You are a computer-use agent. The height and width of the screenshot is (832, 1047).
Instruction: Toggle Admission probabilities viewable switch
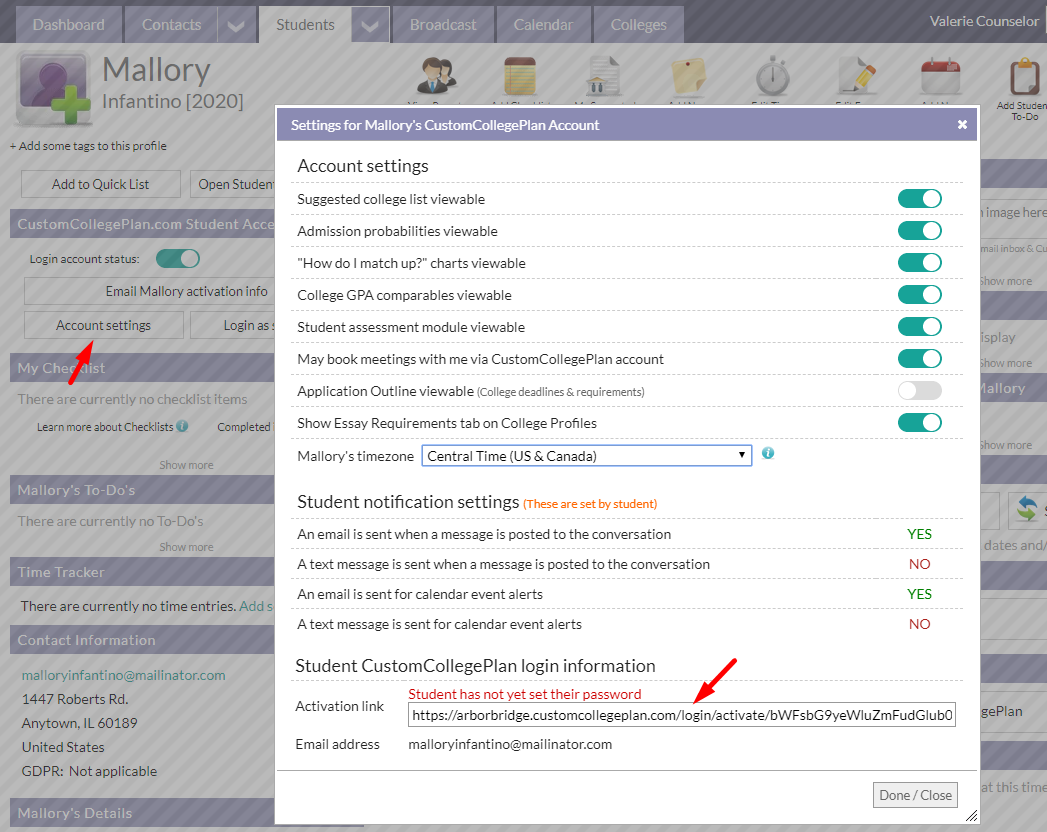(x=919, y=230)
